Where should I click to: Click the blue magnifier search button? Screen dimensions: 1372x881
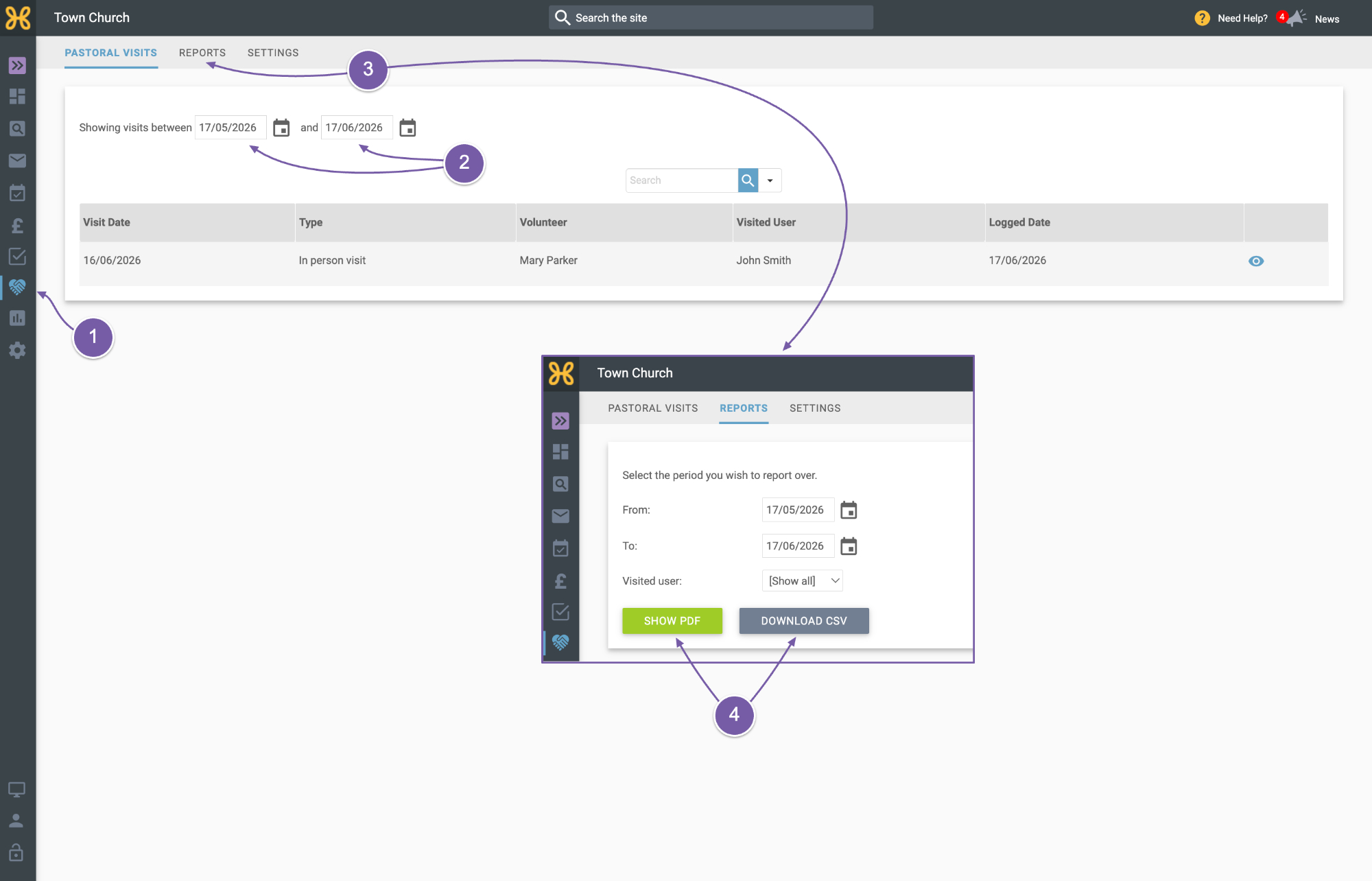point(748,180)
